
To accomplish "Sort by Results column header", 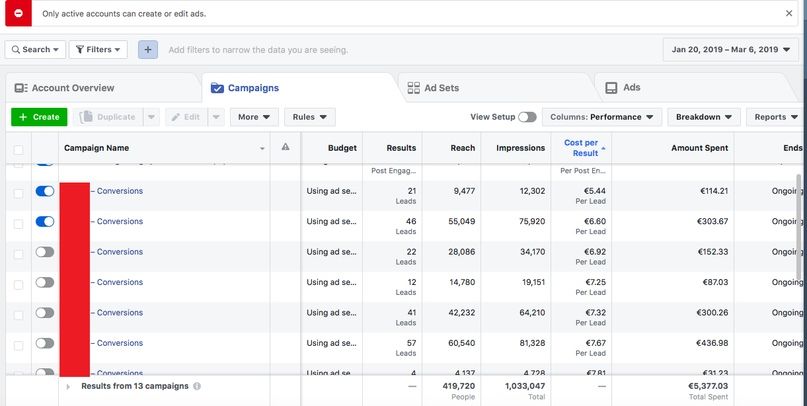I will coord(392,148).
